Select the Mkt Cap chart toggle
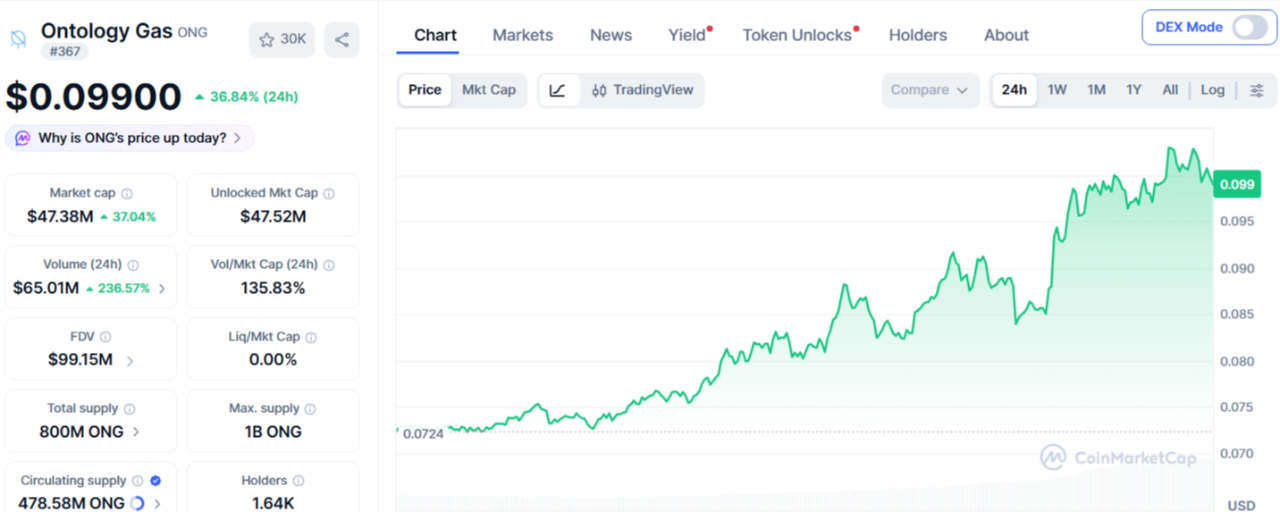Screen dimensions: 1280x512 coord(489,90)
